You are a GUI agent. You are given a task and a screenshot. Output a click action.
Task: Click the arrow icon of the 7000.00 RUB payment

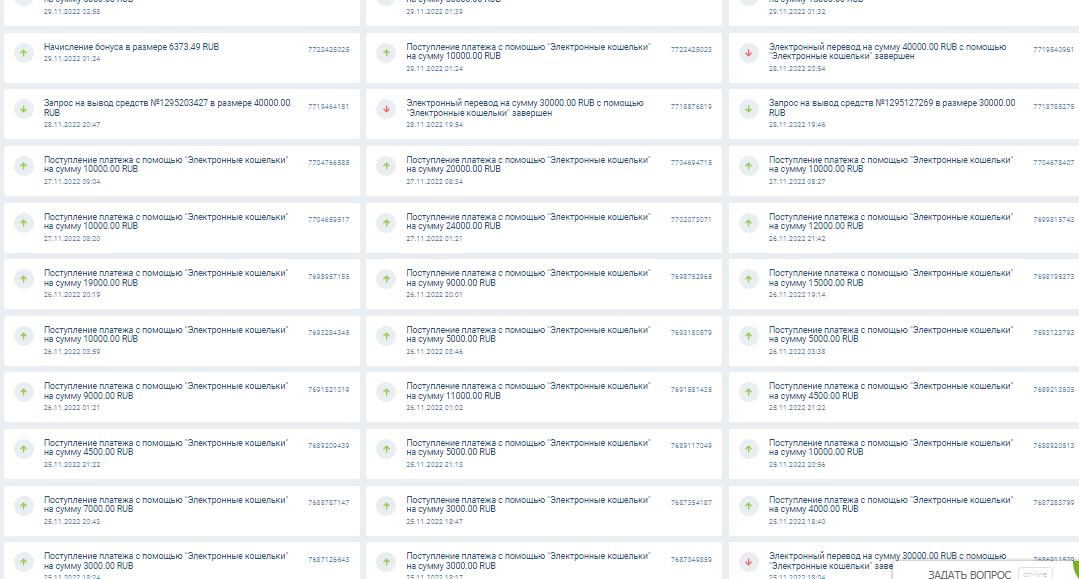(x=24, y=506)
